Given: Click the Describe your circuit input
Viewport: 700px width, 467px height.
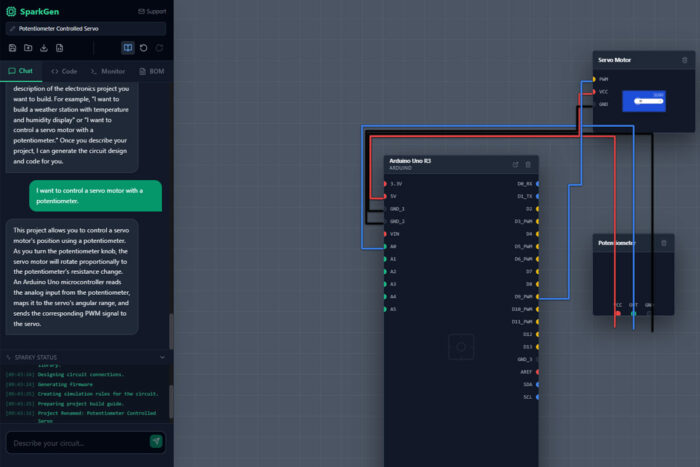Looking at the screenshot, I should 76,442.
